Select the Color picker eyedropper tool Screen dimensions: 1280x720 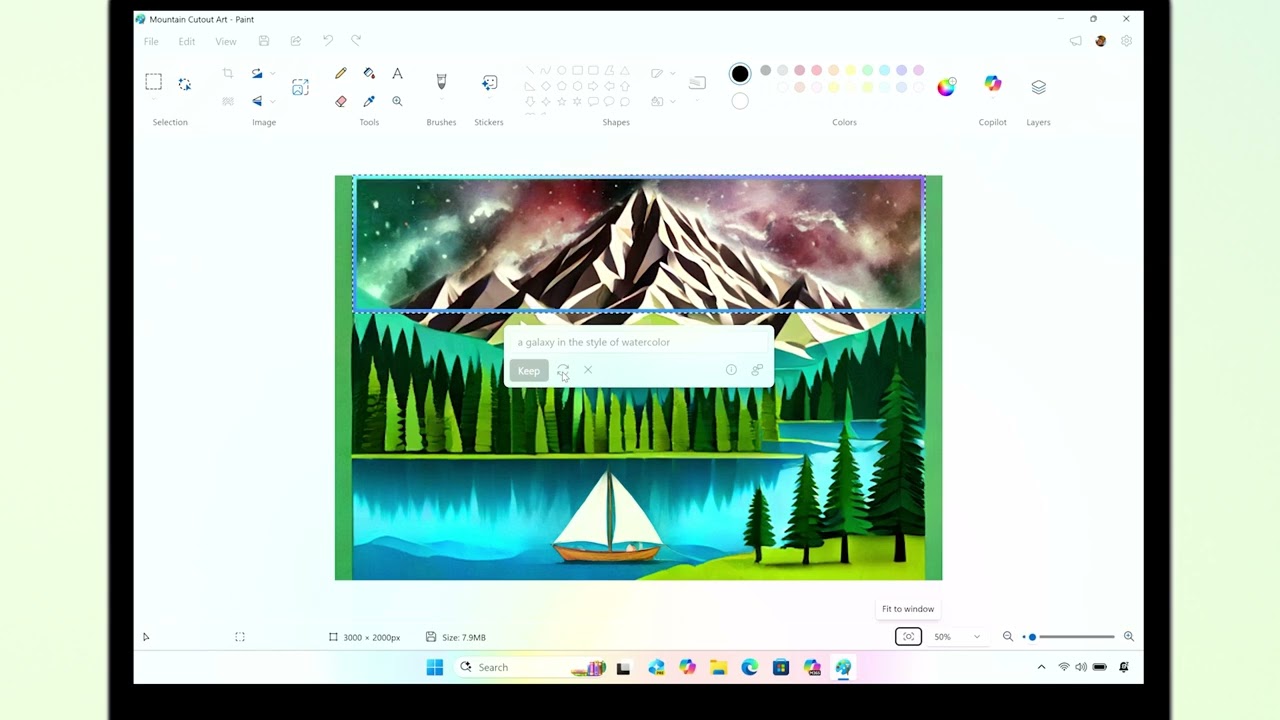click(369, 101)
